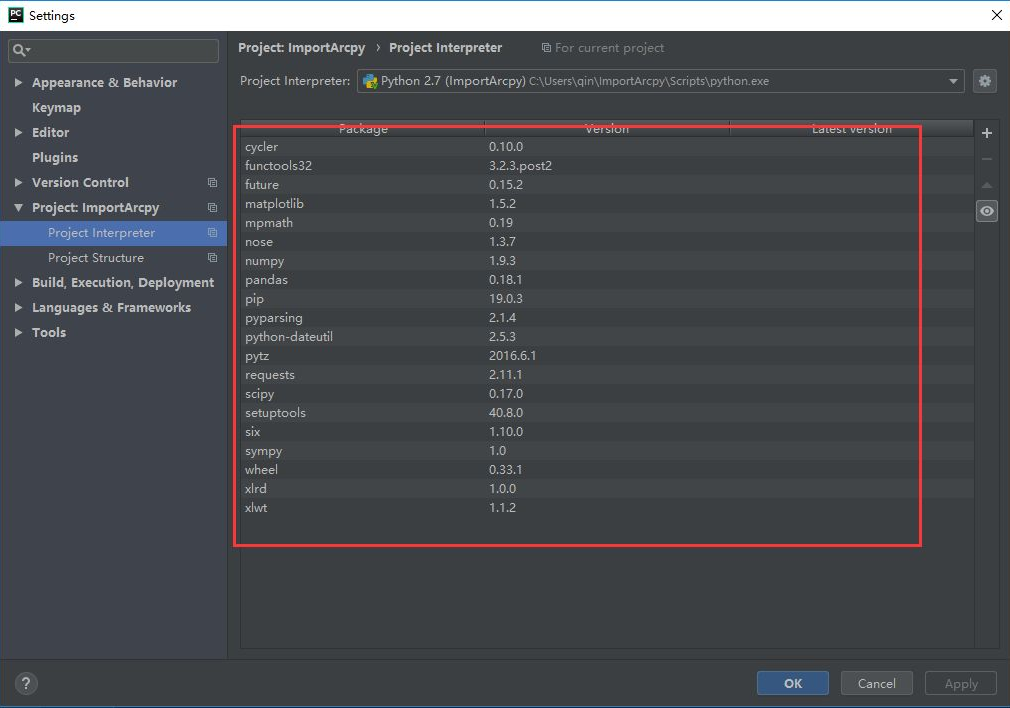Click the uninstall package minus icon
1010x708 pixels.
(x=986, y=158)
